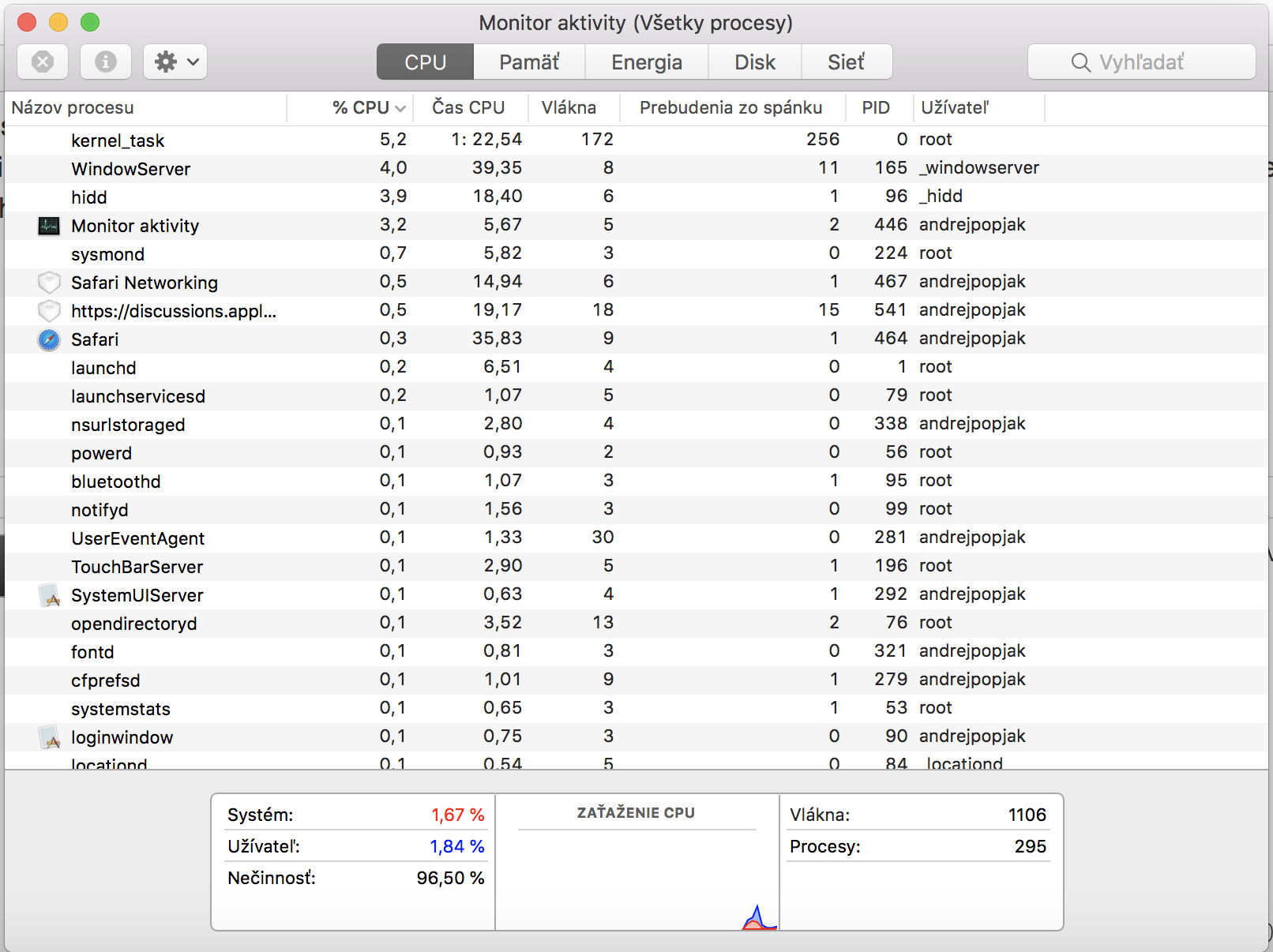The image size is (1273, 952).
Task: Sort by Vlákna column header
Action: (575, 107)
